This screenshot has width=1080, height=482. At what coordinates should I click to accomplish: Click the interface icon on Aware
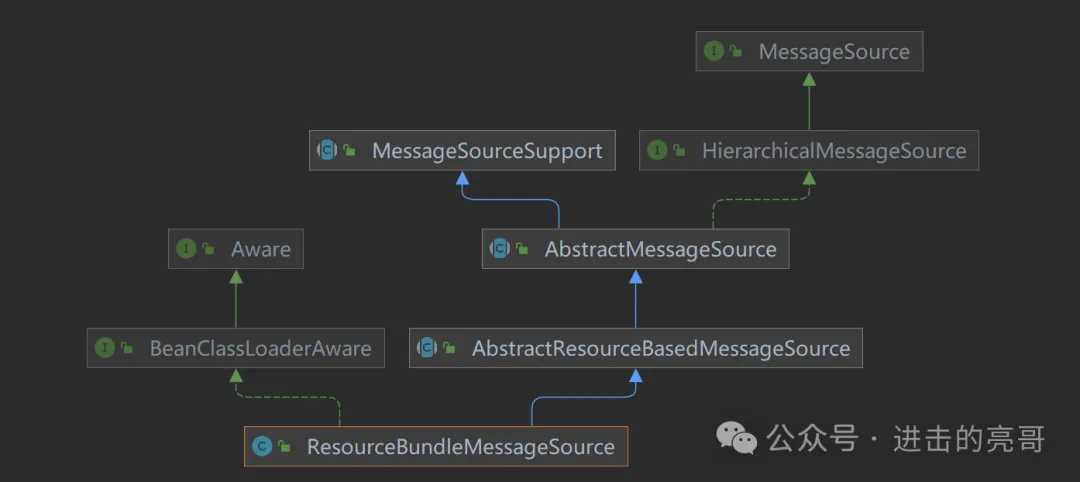[187, 249]
